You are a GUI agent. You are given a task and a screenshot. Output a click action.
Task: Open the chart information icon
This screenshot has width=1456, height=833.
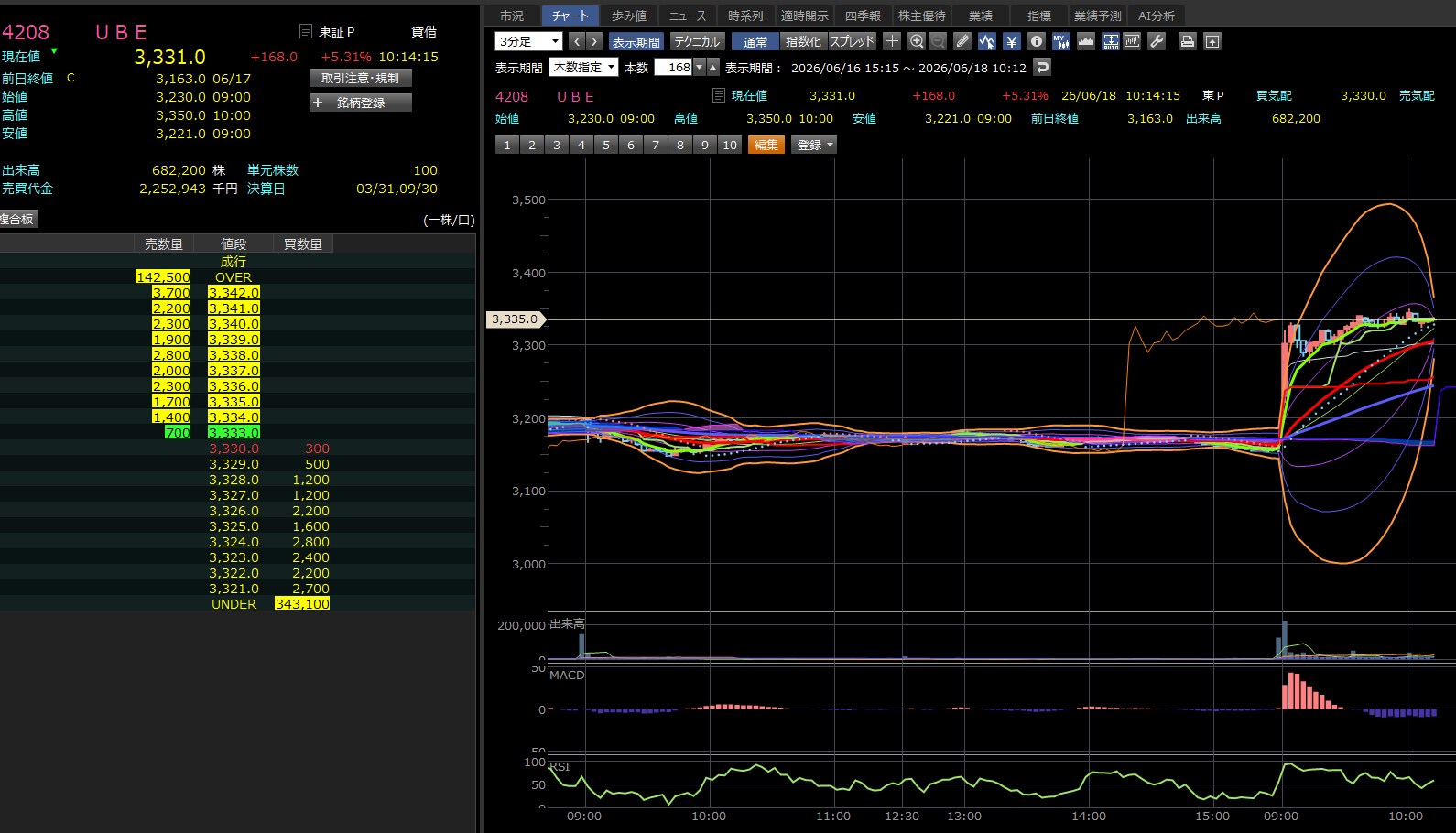click(1037, 41)
